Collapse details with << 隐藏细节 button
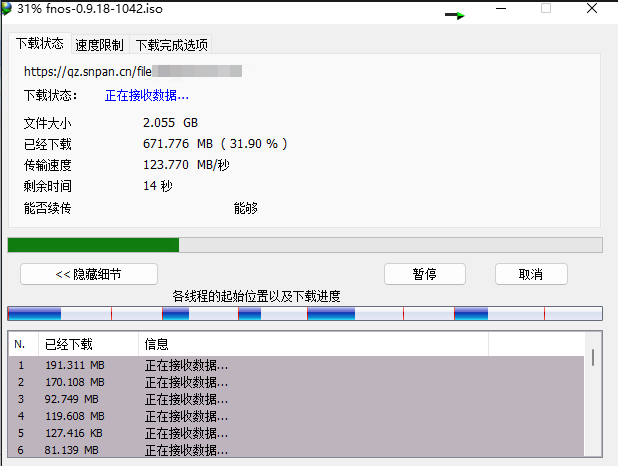618x466 pixels. click(89, 274)
